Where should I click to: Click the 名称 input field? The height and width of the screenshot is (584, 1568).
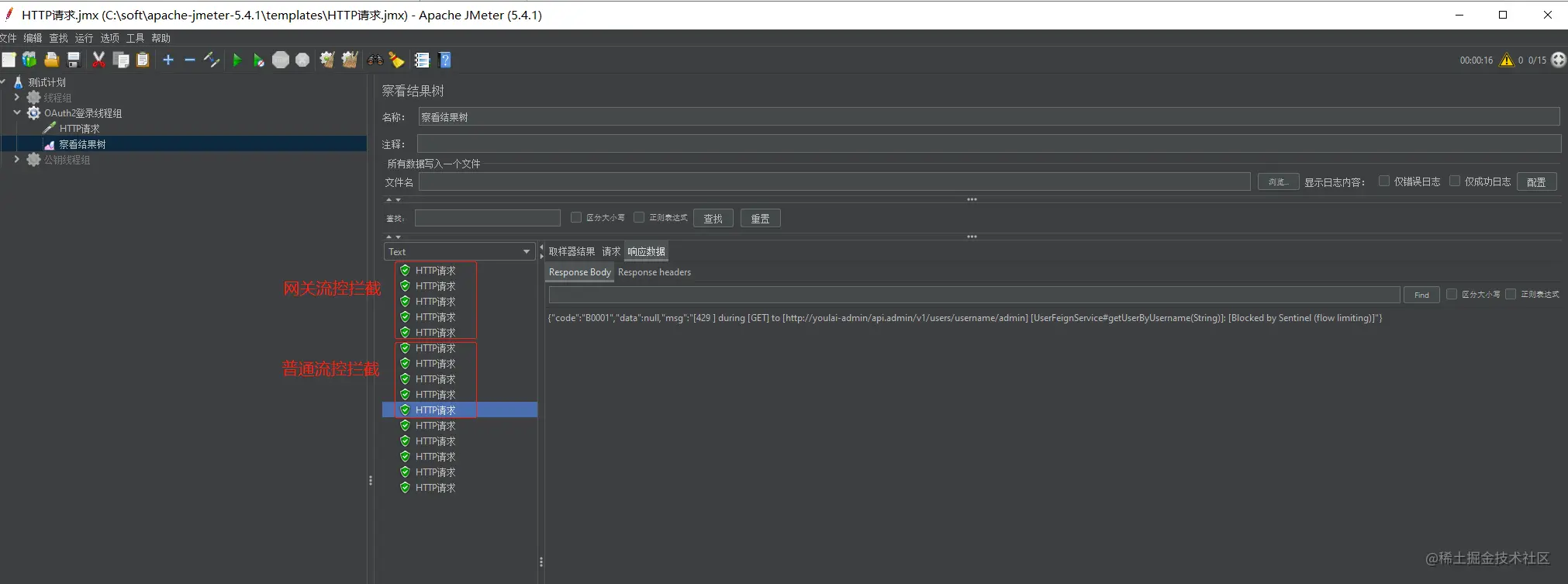989,117
